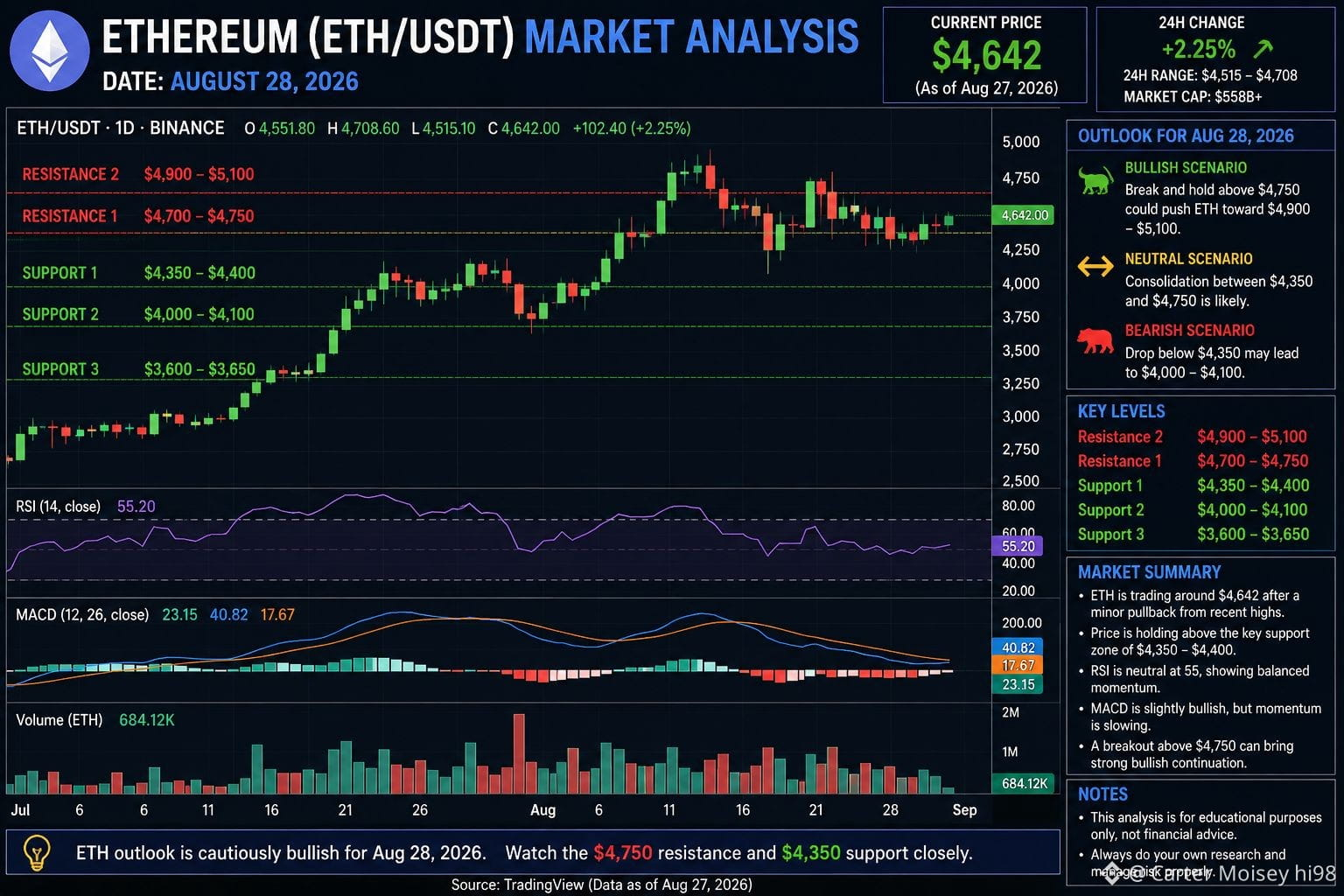This screenshot has width=1344, height=896.
Task: Click the "80.00" RSI axis label
Action: 1018,506
